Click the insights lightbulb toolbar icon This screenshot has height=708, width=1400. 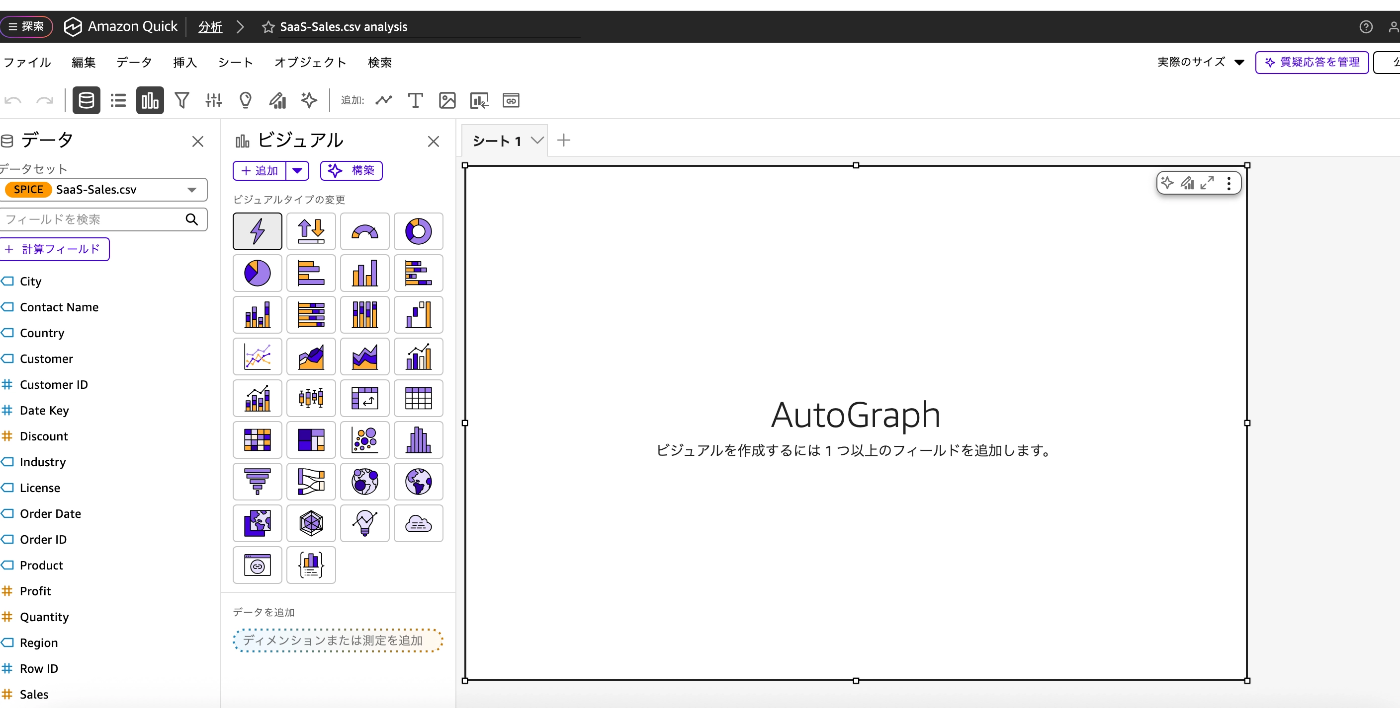(x=245, y=100)
